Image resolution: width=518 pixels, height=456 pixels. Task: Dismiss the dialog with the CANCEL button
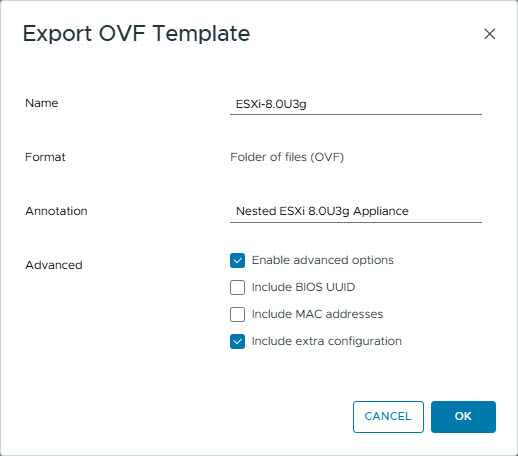coord(388,417)
